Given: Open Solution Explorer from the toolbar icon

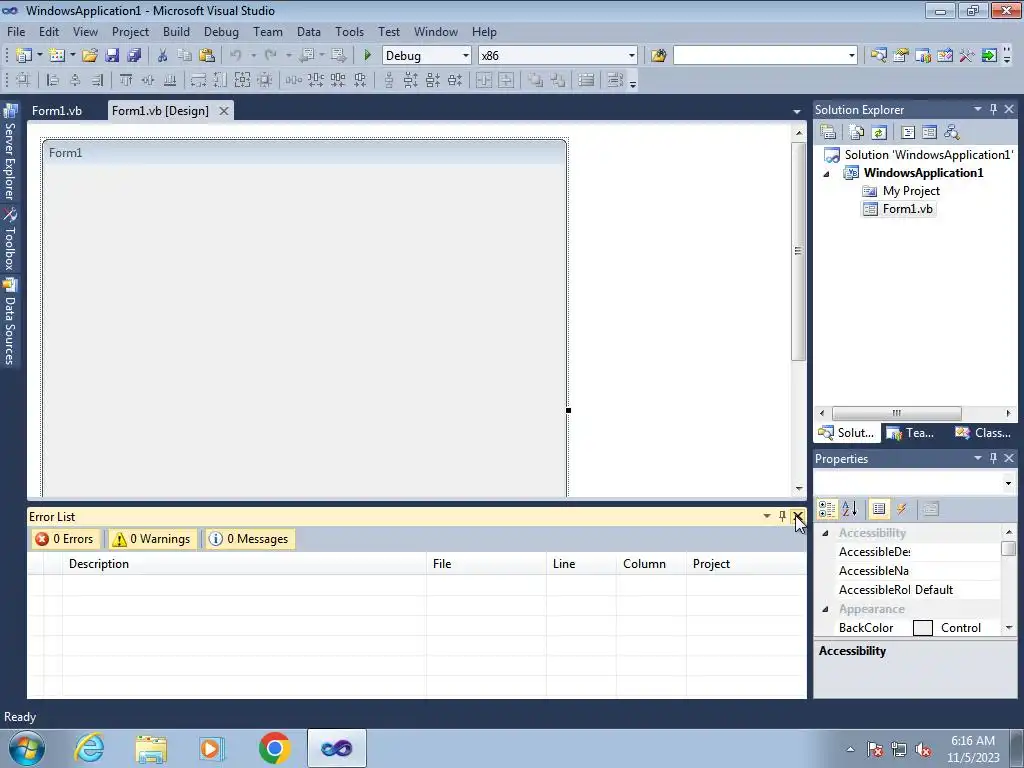Looking at the screenshot, I should pyautogui.click(x=878, y=56).
